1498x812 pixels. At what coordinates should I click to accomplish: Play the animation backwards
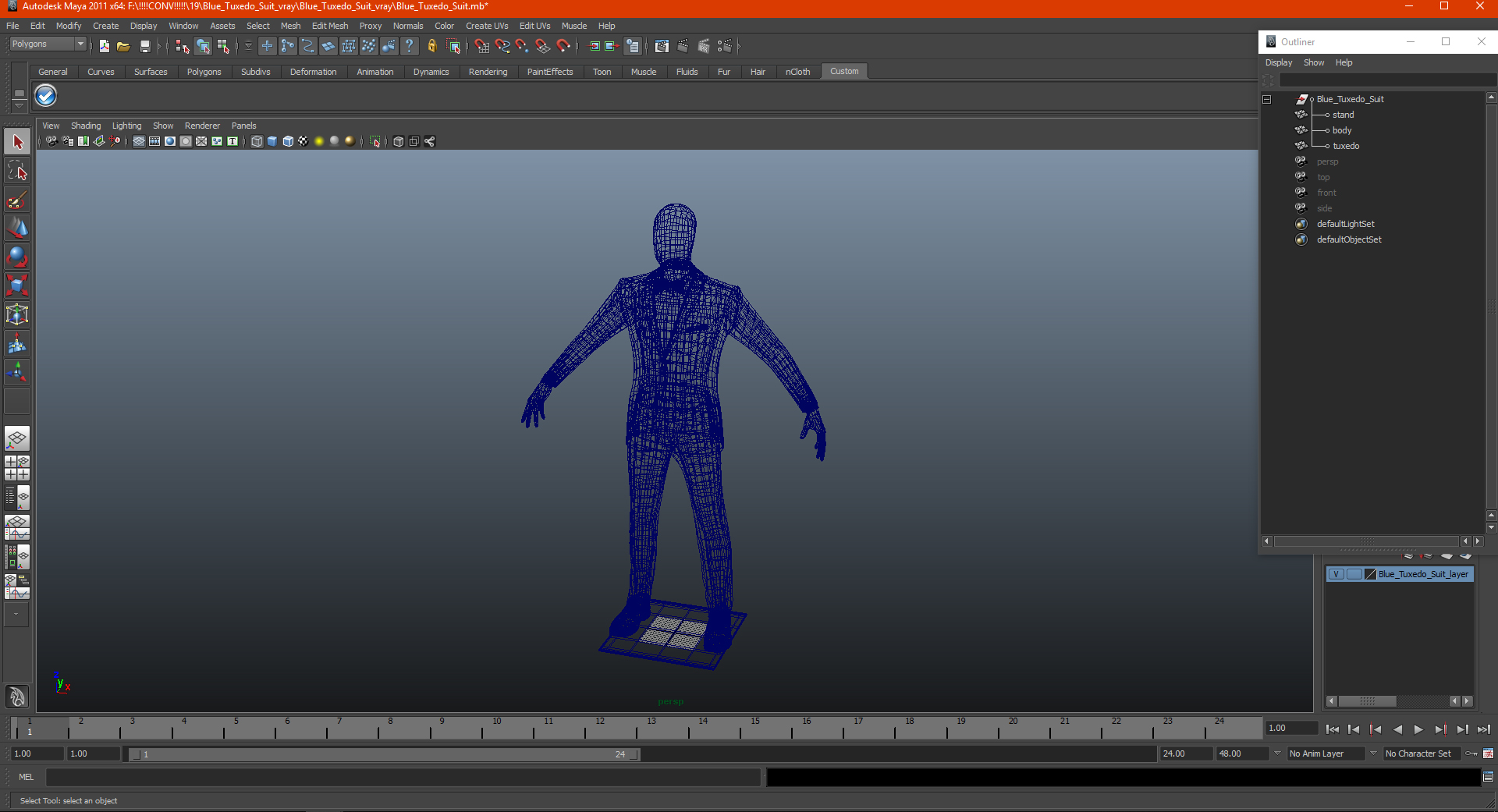pyautogui.click(x=1397, y=729)
